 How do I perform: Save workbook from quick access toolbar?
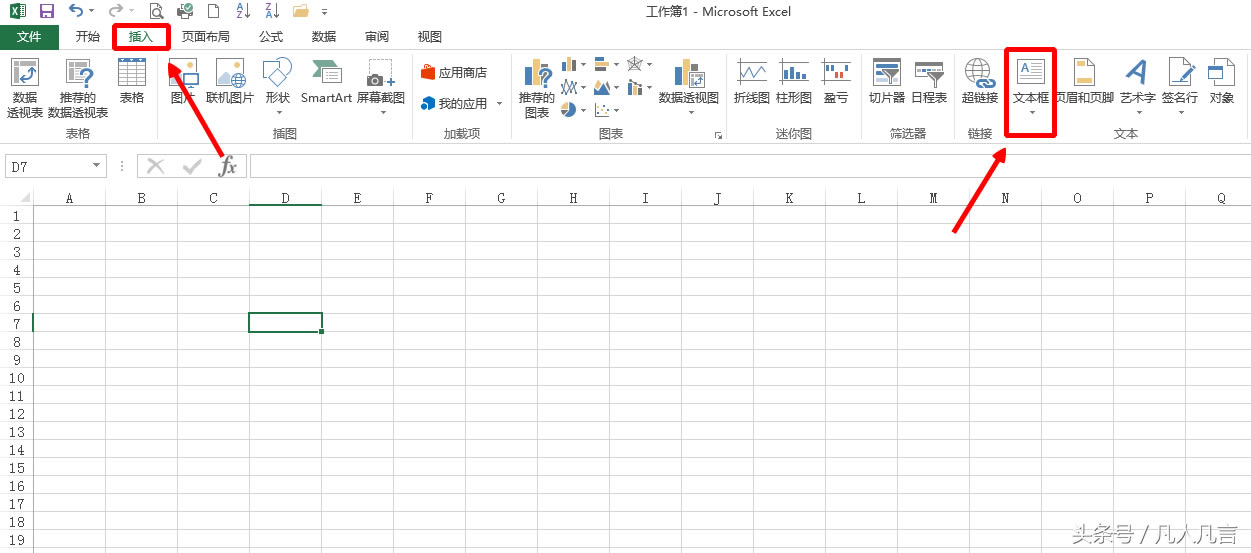click(46, 11)
